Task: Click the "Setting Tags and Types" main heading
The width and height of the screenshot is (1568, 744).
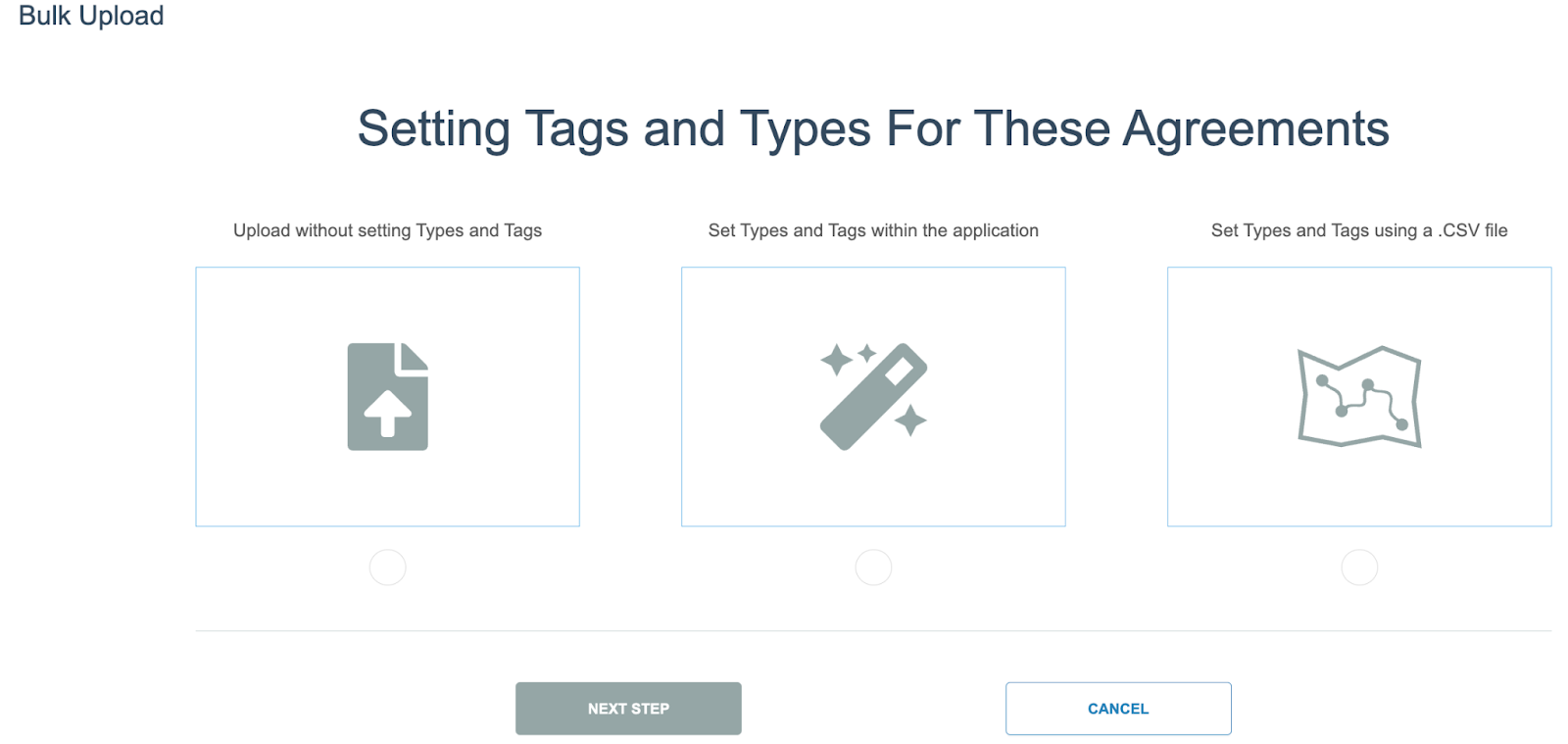Action: (873, 128)
